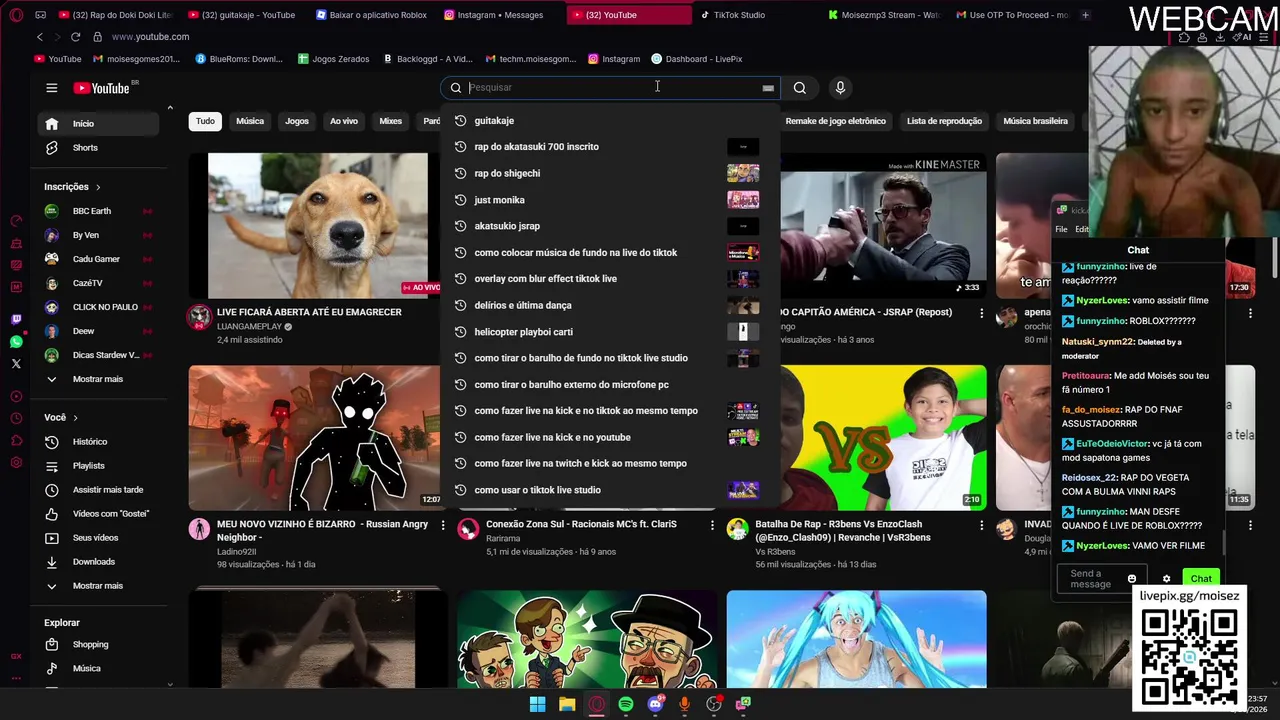Open options menu for MEU NOVO VIZINHO video
1280x720 pixels.
pos(443,526)
